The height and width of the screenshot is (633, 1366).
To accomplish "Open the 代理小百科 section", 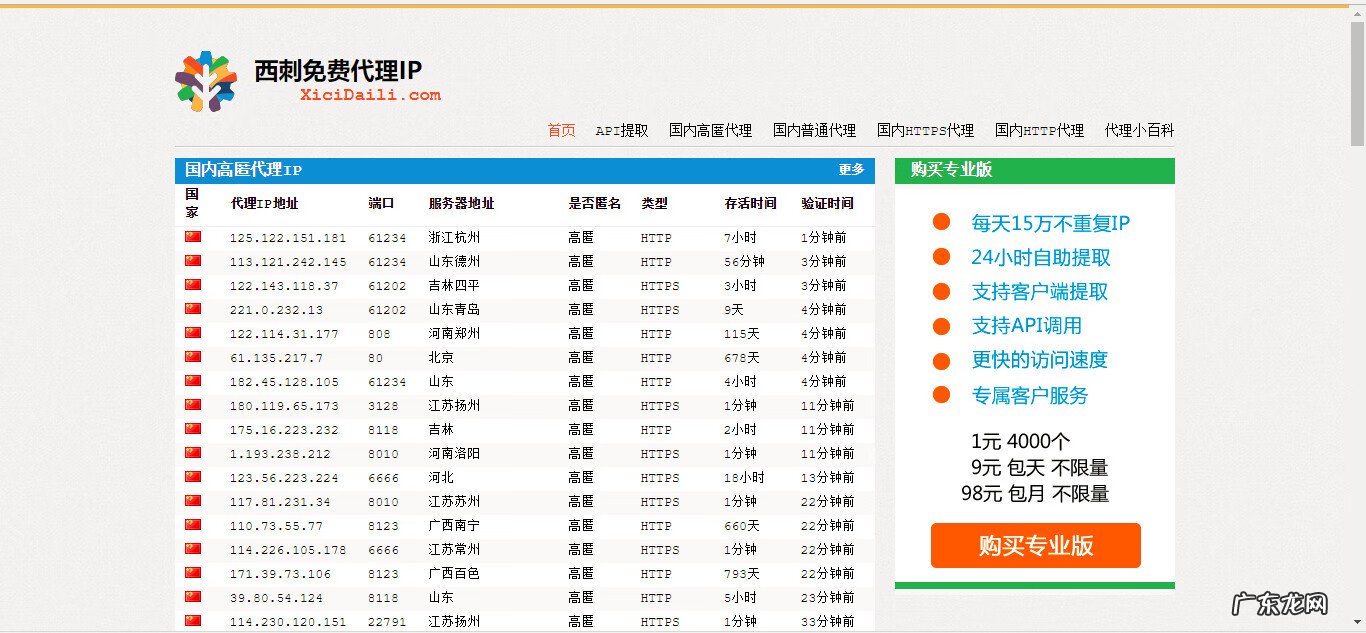I will point(1138,130).
